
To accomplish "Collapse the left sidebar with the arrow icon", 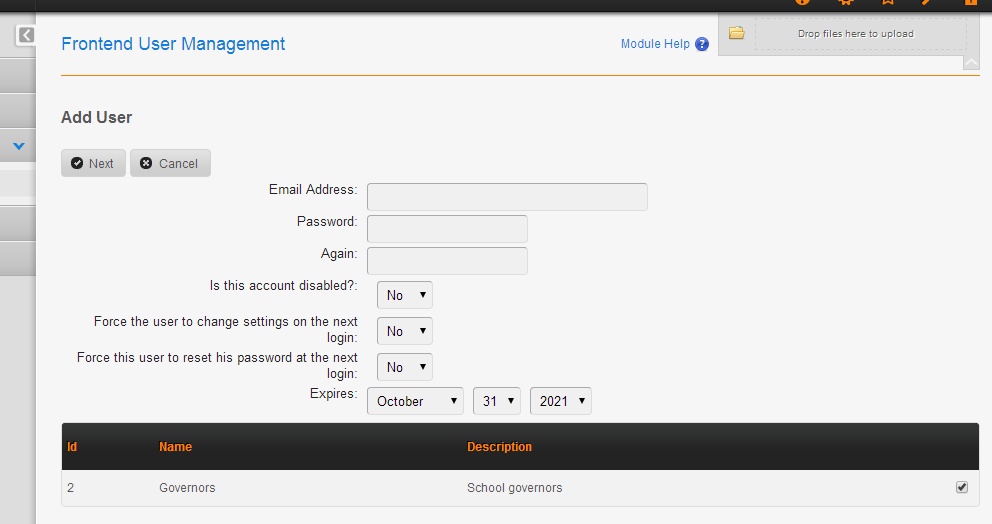I will coord(26,36).
